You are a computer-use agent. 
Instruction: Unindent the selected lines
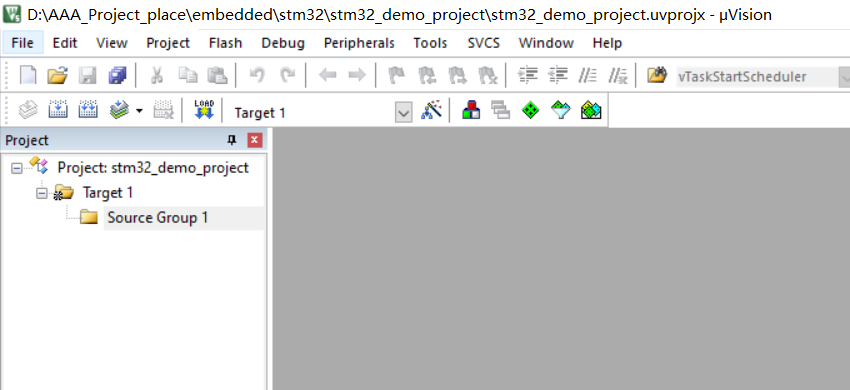[x=558, y=75]
